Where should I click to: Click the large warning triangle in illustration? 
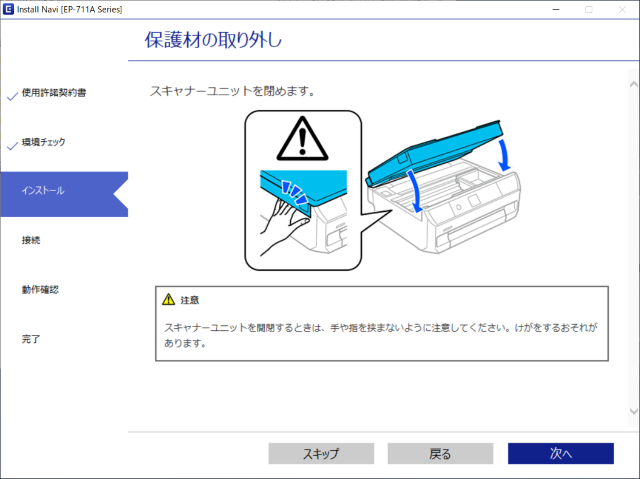[302, 138]
